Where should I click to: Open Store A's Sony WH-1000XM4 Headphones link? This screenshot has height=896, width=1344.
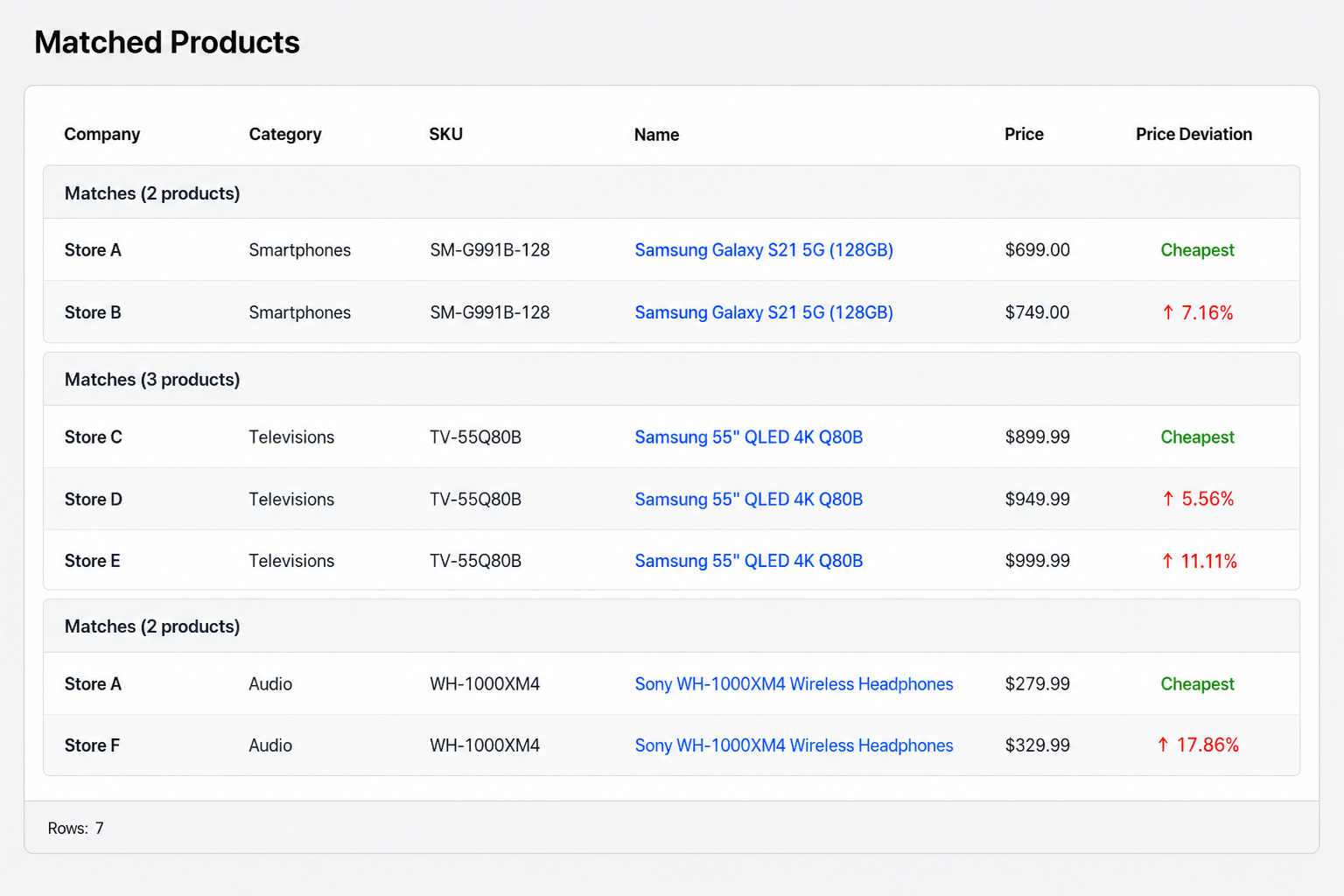click(794, 684)
